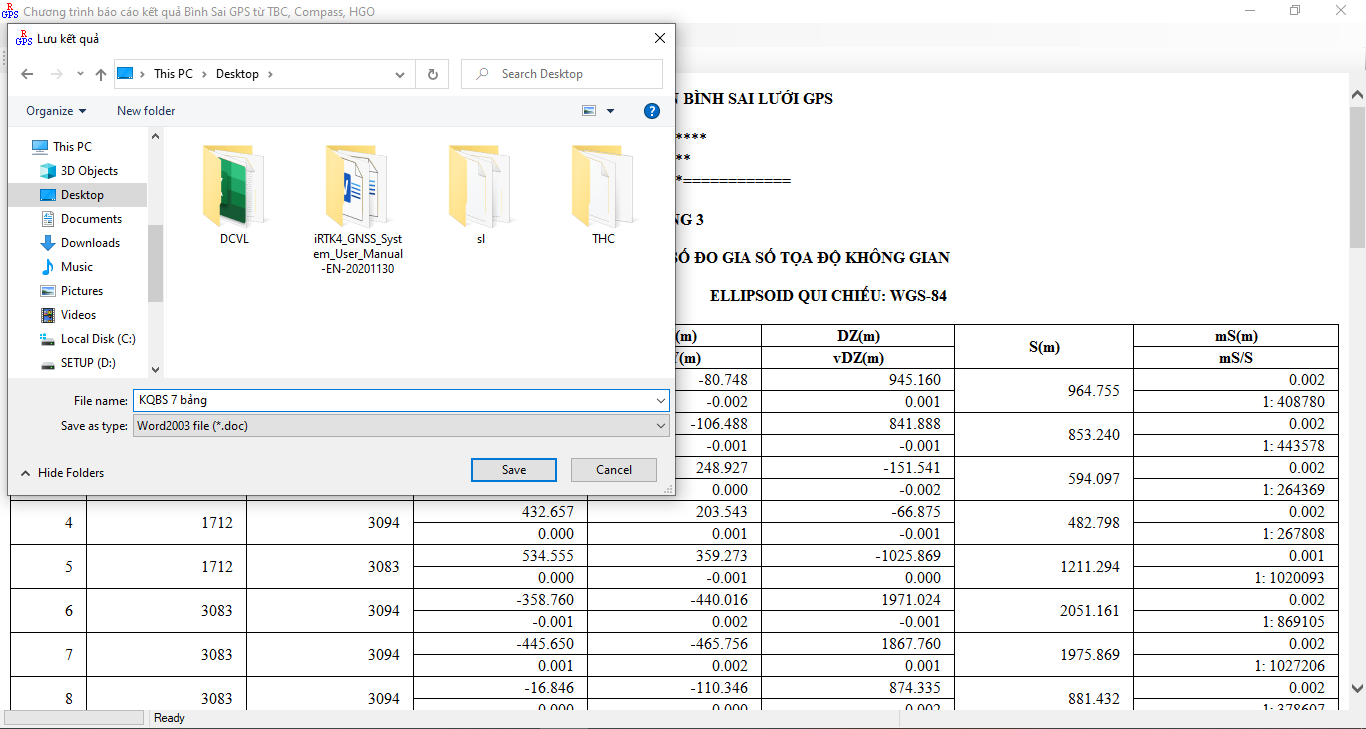Expand the Save as type dropdown
Viewport: 1366px width, 729px height.
660,426
